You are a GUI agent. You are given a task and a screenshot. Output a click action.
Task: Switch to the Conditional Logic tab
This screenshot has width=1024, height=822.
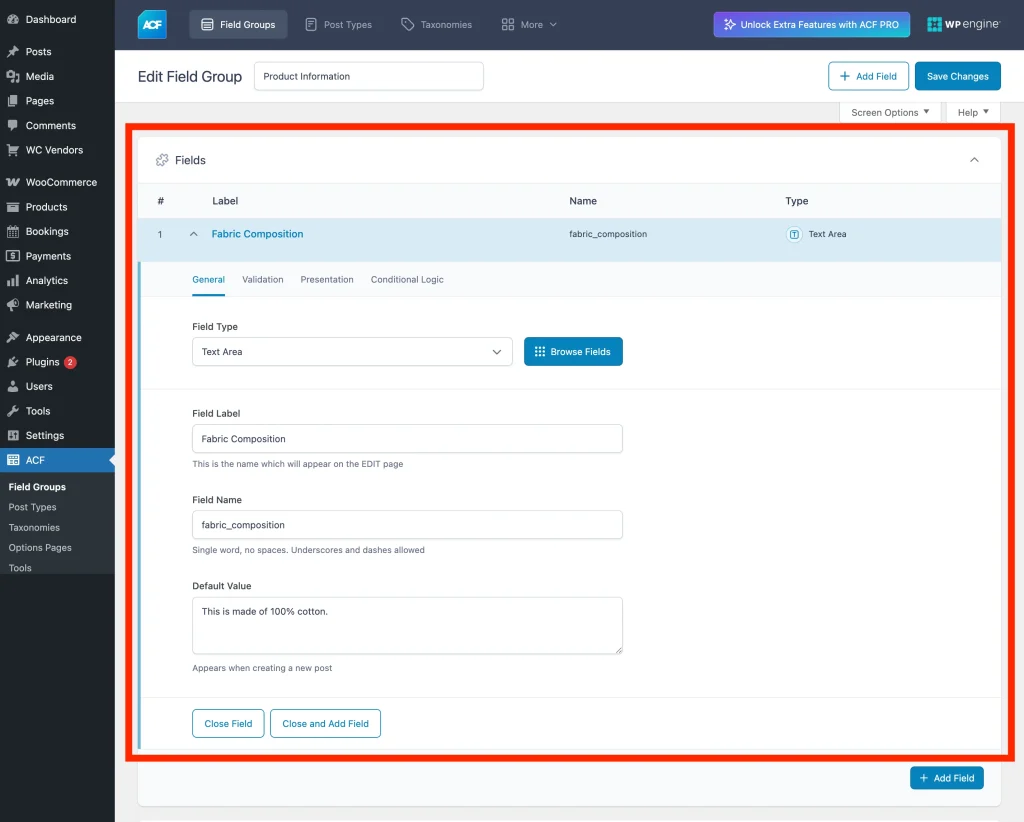(407, 279)
